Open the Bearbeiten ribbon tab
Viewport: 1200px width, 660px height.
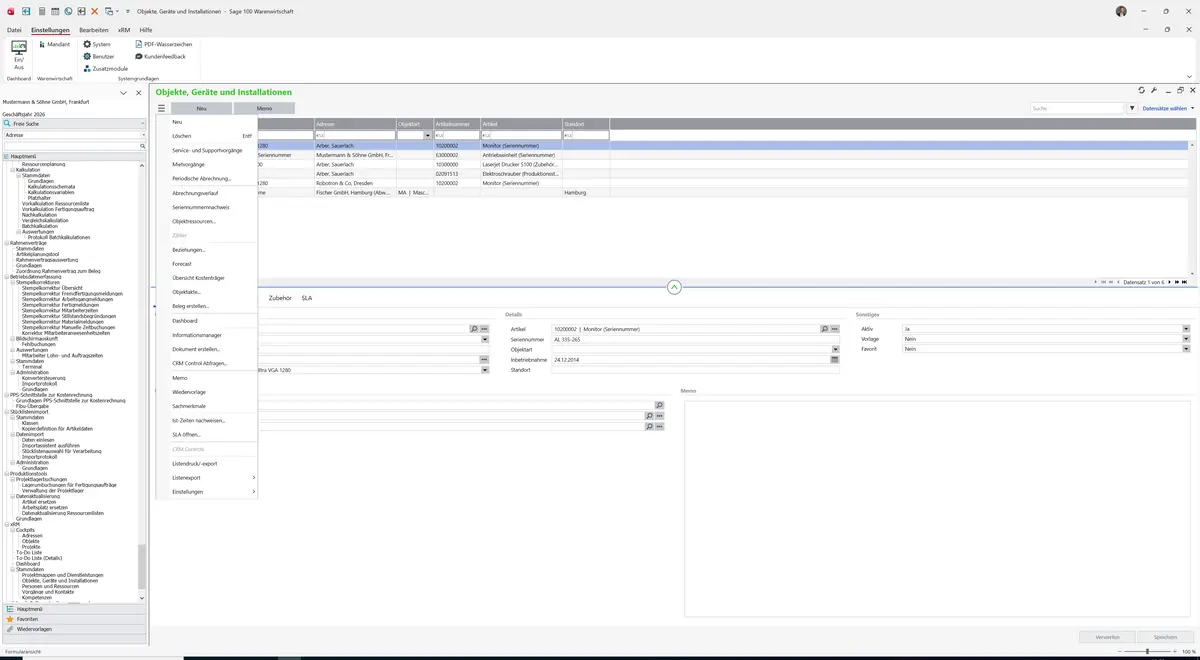point(94,30)
